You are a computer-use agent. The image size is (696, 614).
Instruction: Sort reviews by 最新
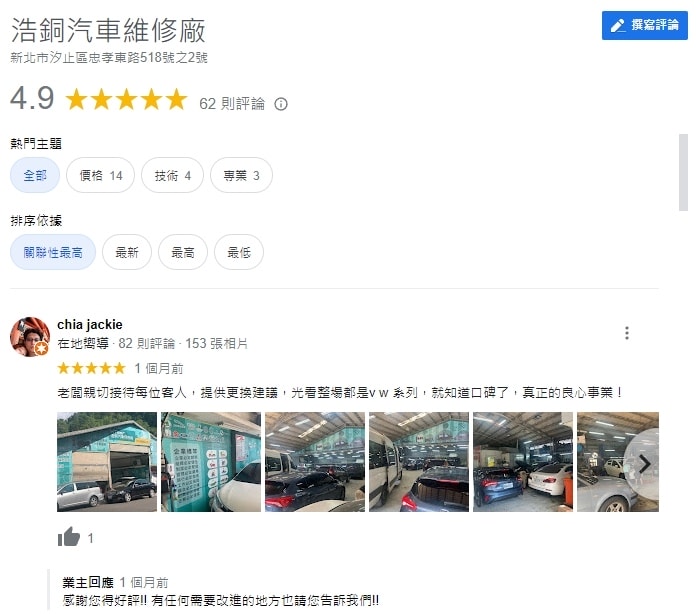[127, 252]
